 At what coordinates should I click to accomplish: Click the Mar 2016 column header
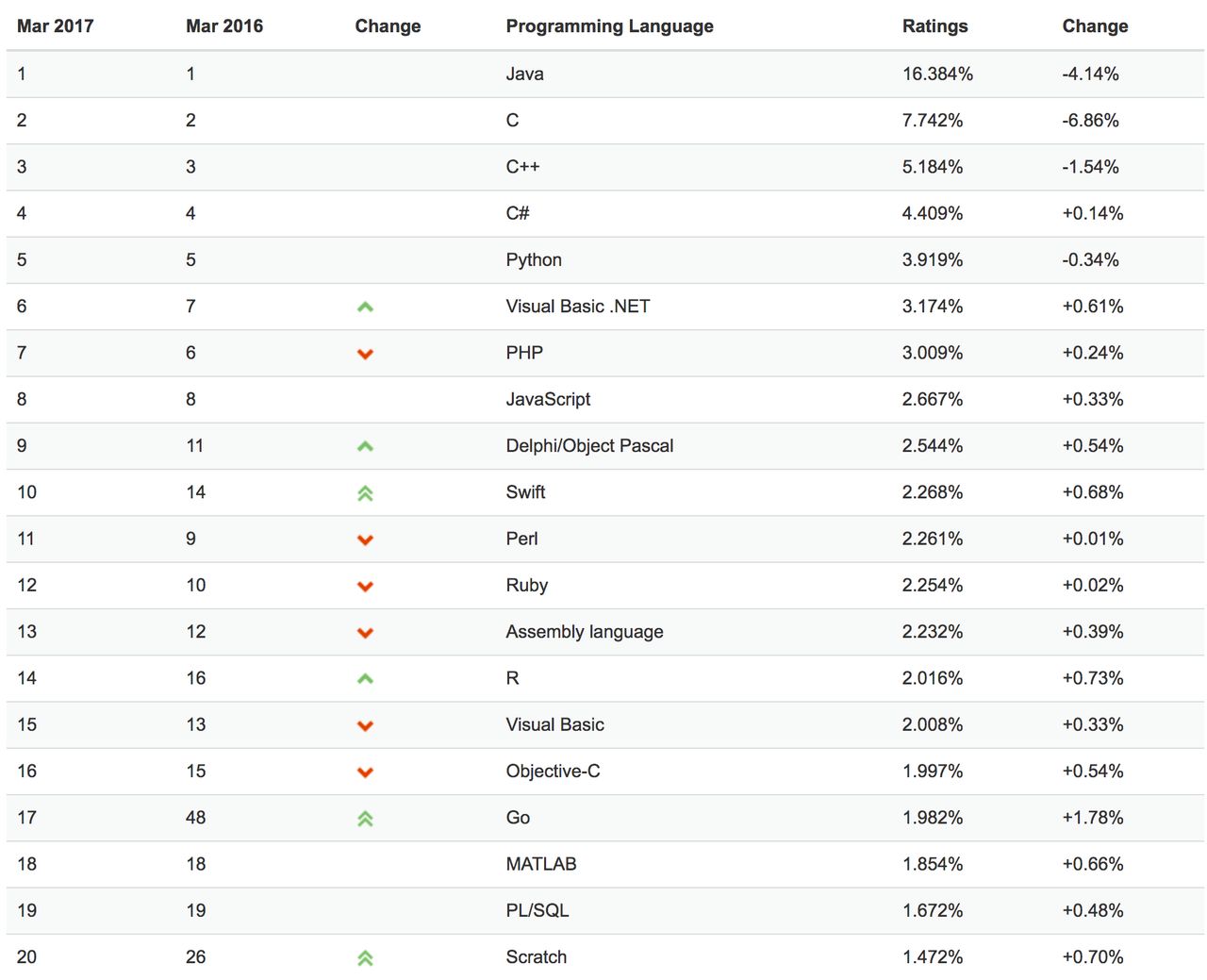pos(224,26)
